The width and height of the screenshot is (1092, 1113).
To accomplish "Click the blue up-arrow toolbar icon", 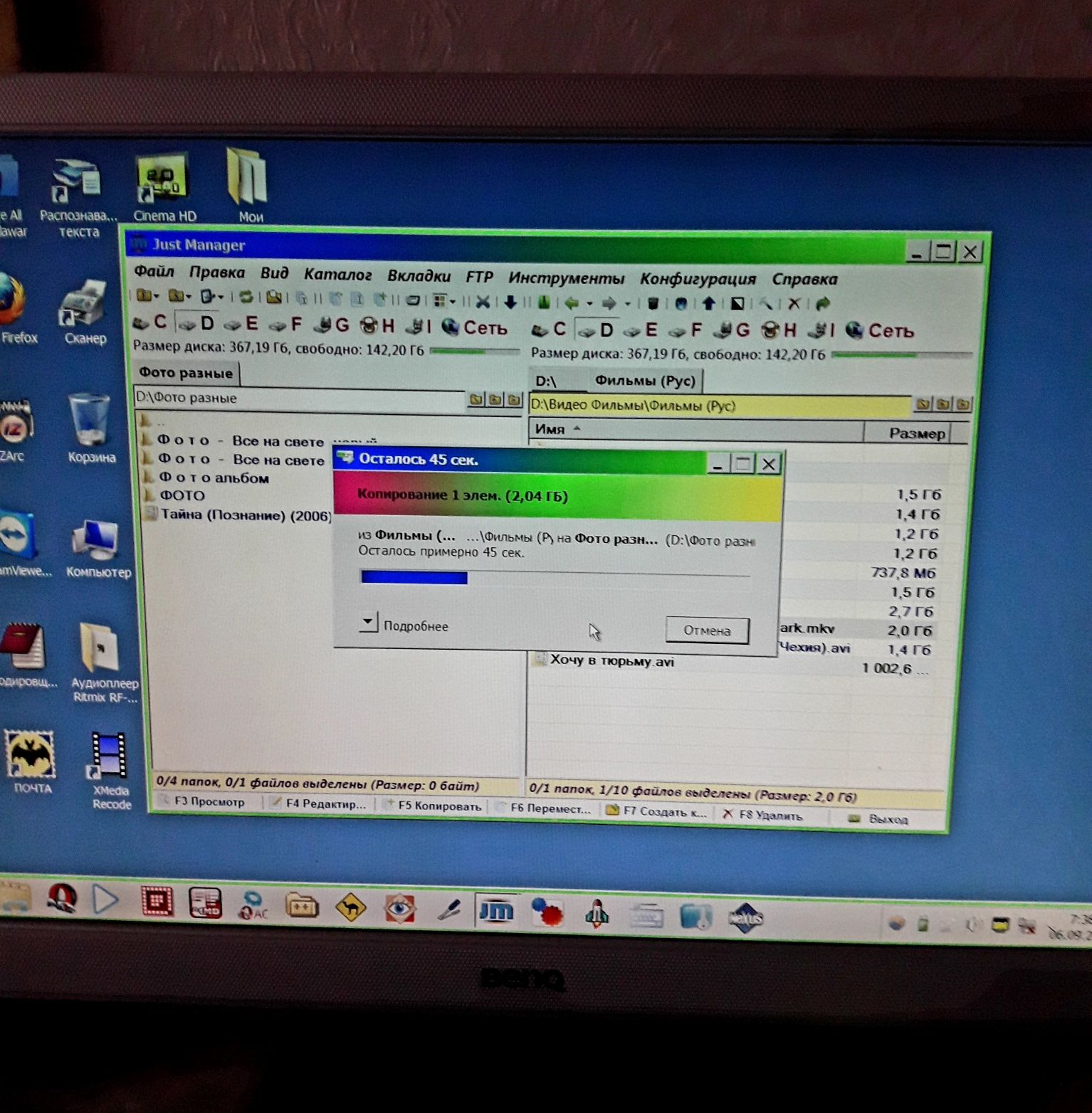I will coord(709,304).
